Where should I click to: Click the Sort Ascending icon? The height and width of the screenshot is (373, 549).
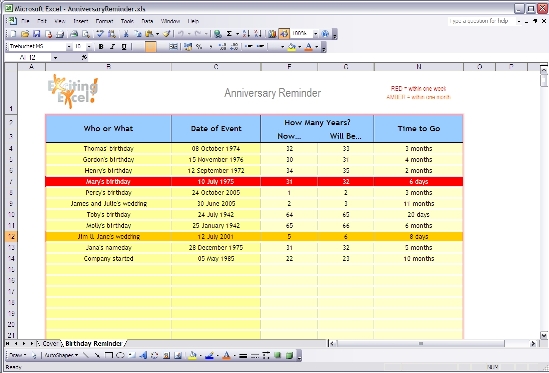tap(246, 34)
